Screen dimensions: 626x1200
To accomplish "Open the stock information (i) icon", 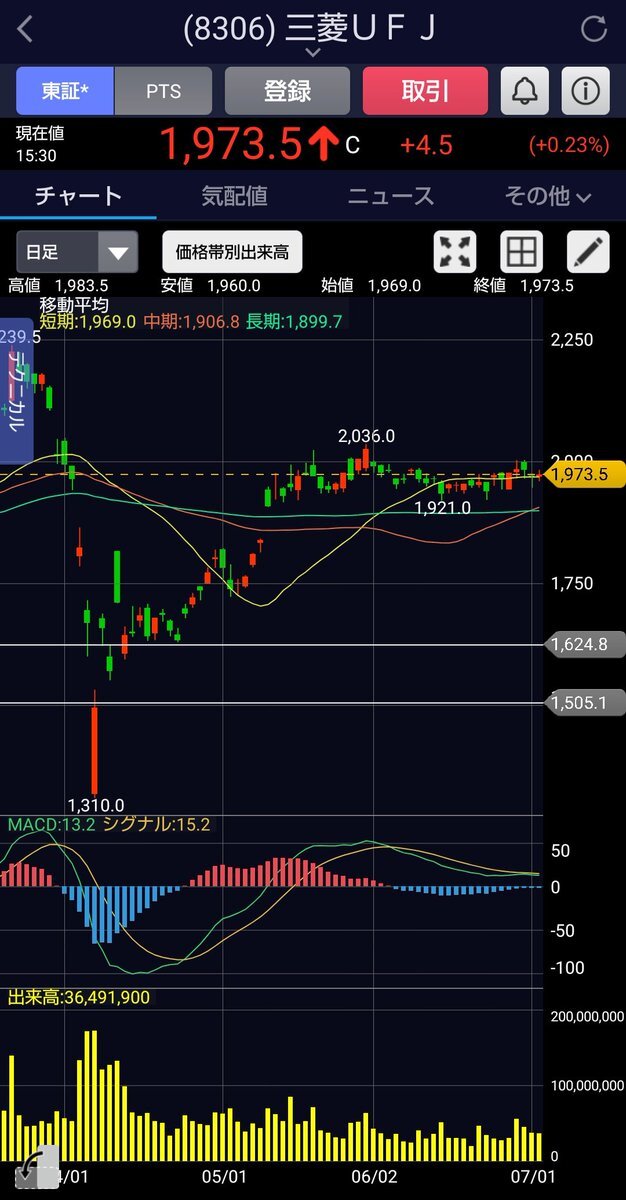I will 585,91.
